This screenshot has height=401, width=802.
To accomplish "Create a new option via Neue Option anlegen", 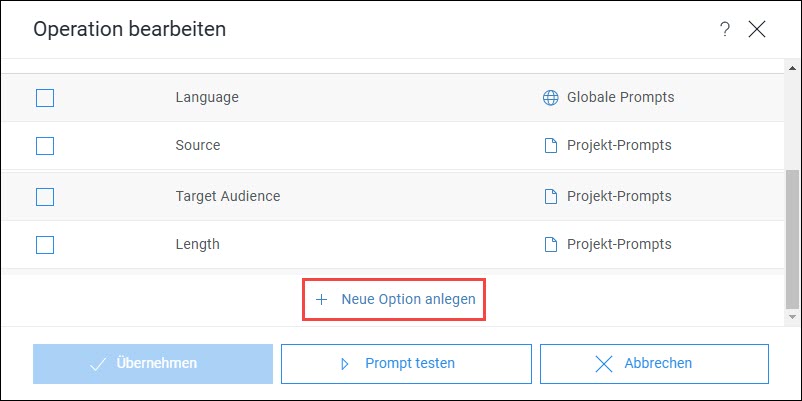I will 394,300.
